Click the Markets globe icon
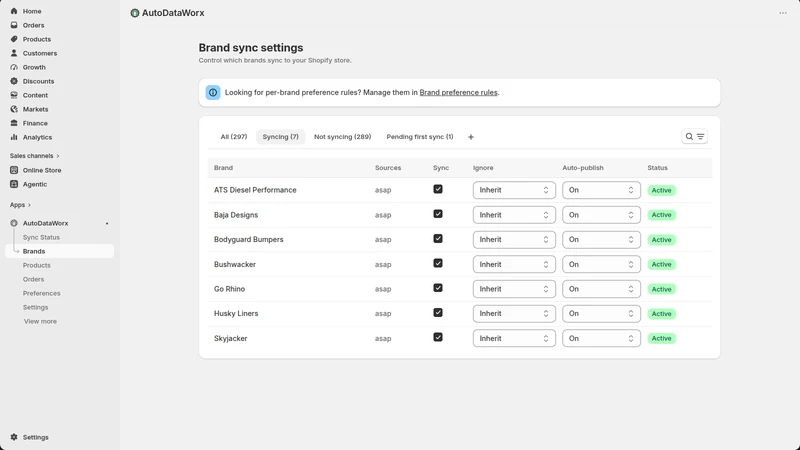 tap(14, 109)
